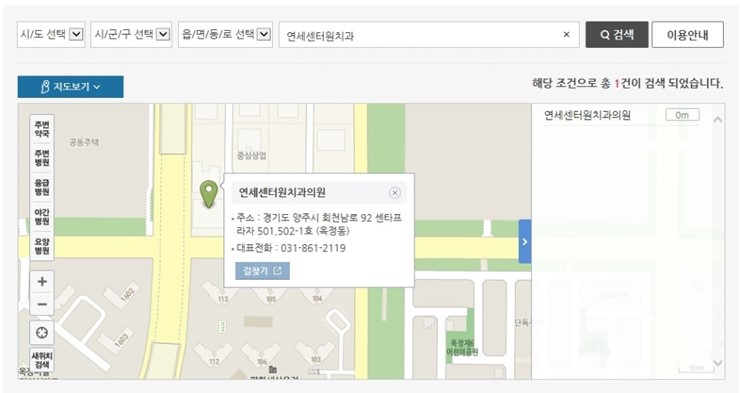Click 새위치 검색 new location search
Viewport: 740px width, 393px height.
[x=42, y=360]
